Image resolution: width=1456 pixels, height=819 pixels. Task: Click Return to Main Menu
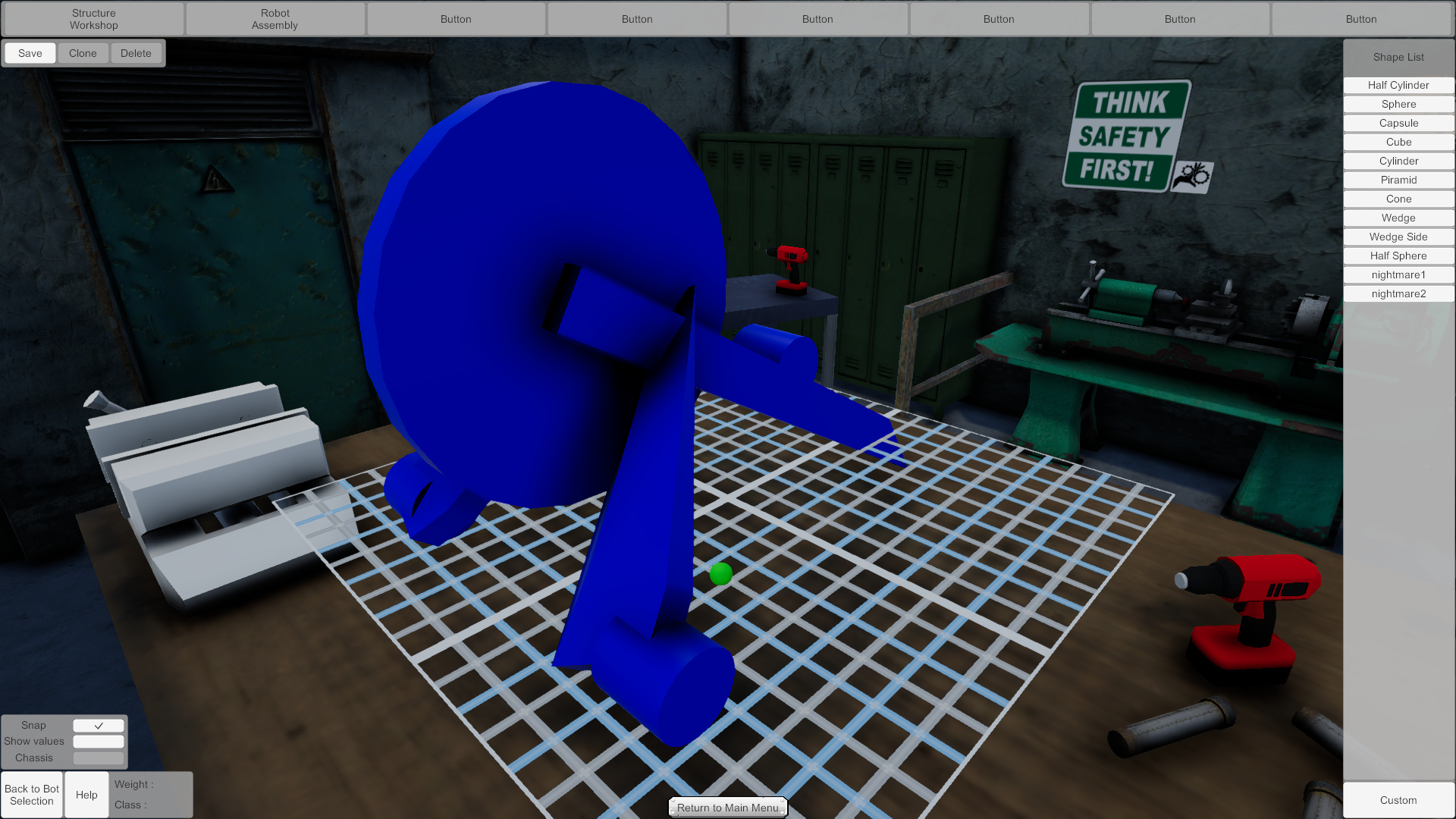728,808
